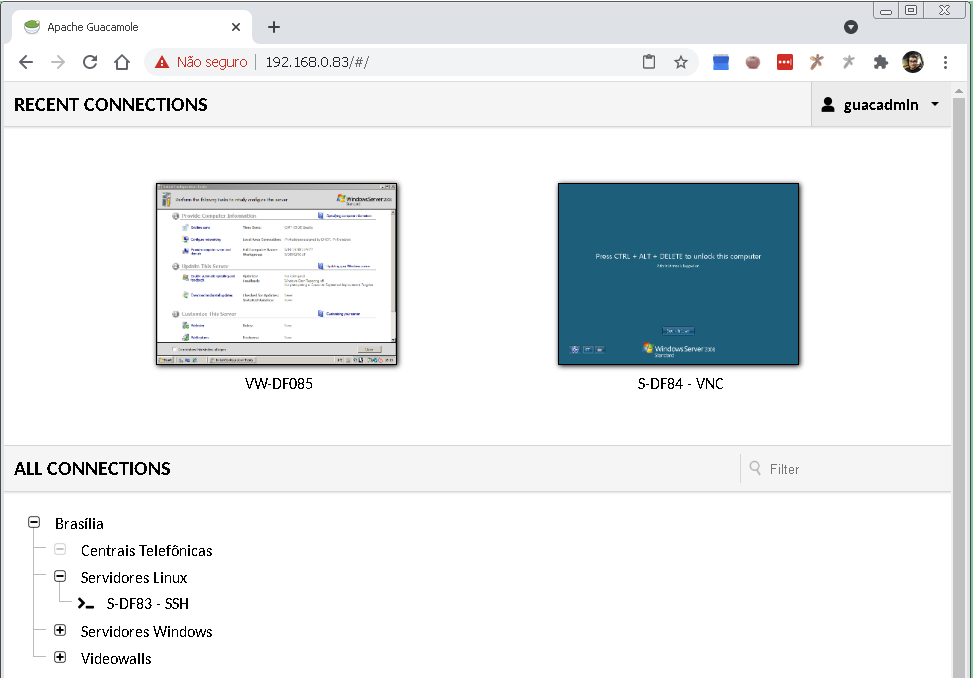Screen dimensions: 973x678
Task: Click the dark circular dropdown icon on tab strip
Action: click(x=851, y=27)
